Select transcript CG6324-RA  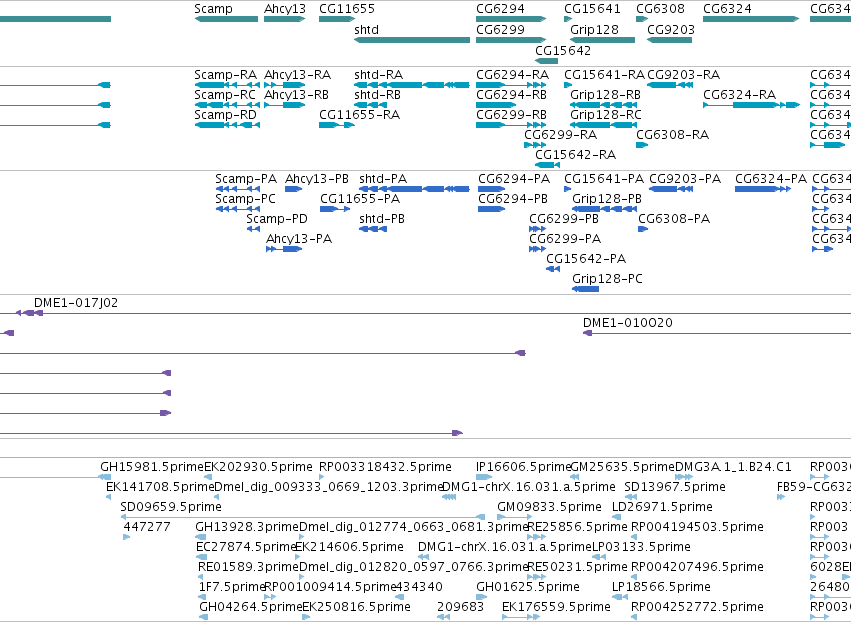739,95
